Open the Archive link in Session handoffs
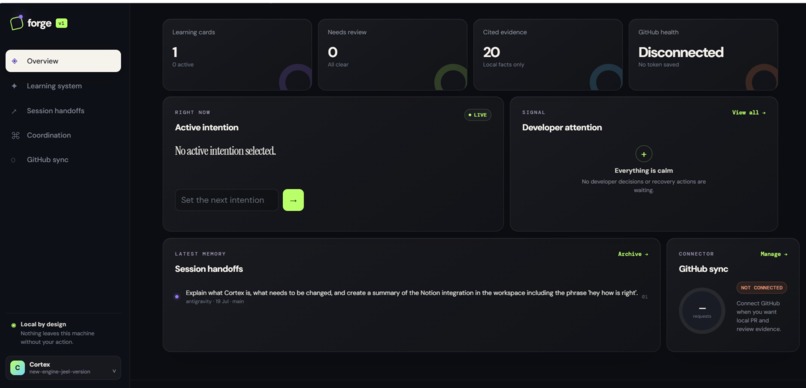 633,254
